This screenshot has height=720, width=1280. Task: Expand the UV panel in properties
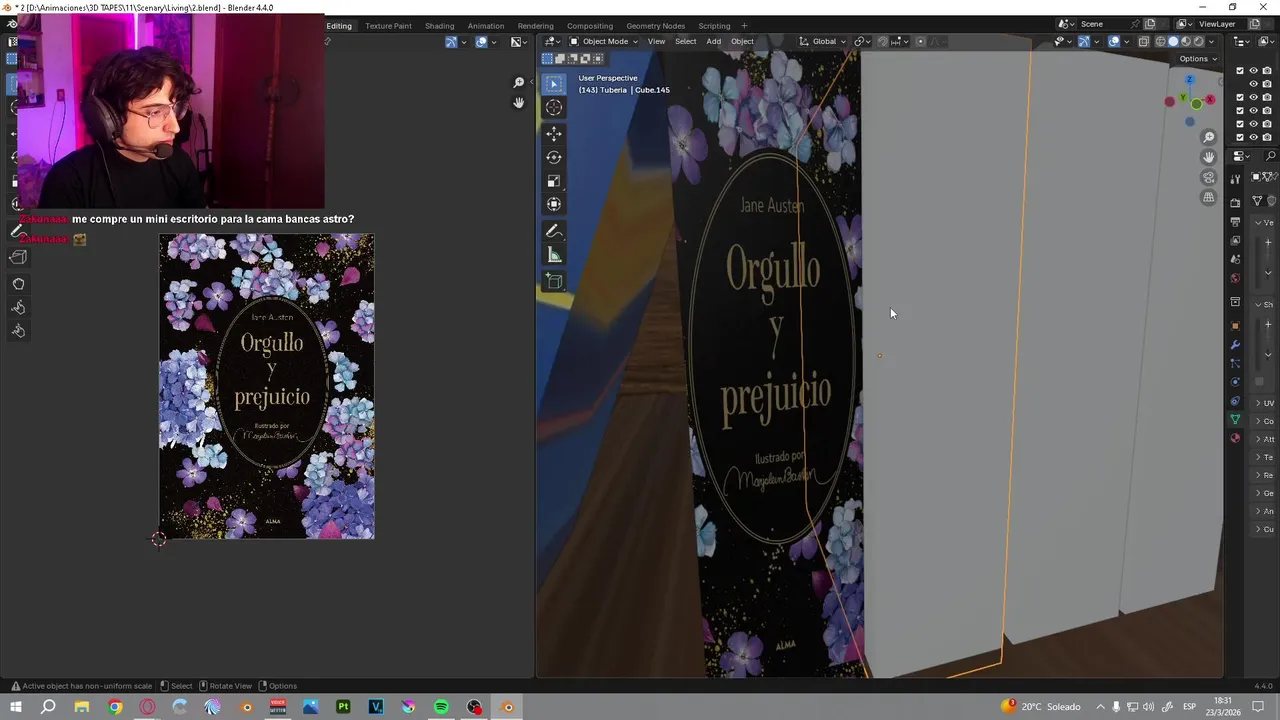1264,403
